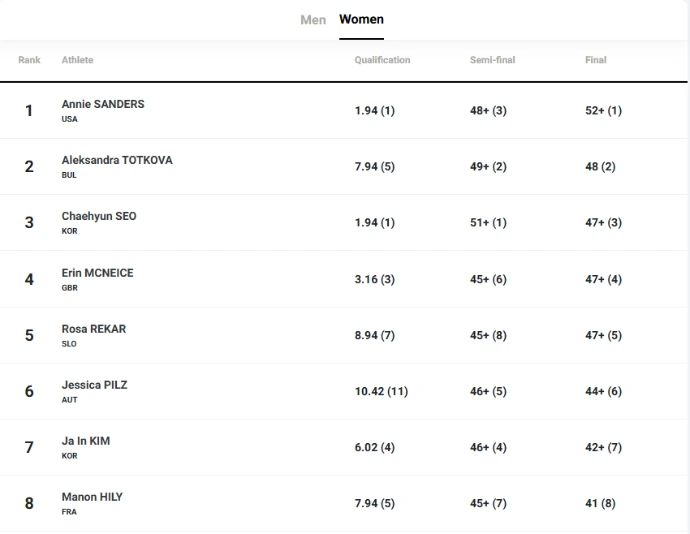The image size is (690, 534).
Task: Select Annie Sanders' qualification score 1.94 (1)
Action: [x=374, y=110]
